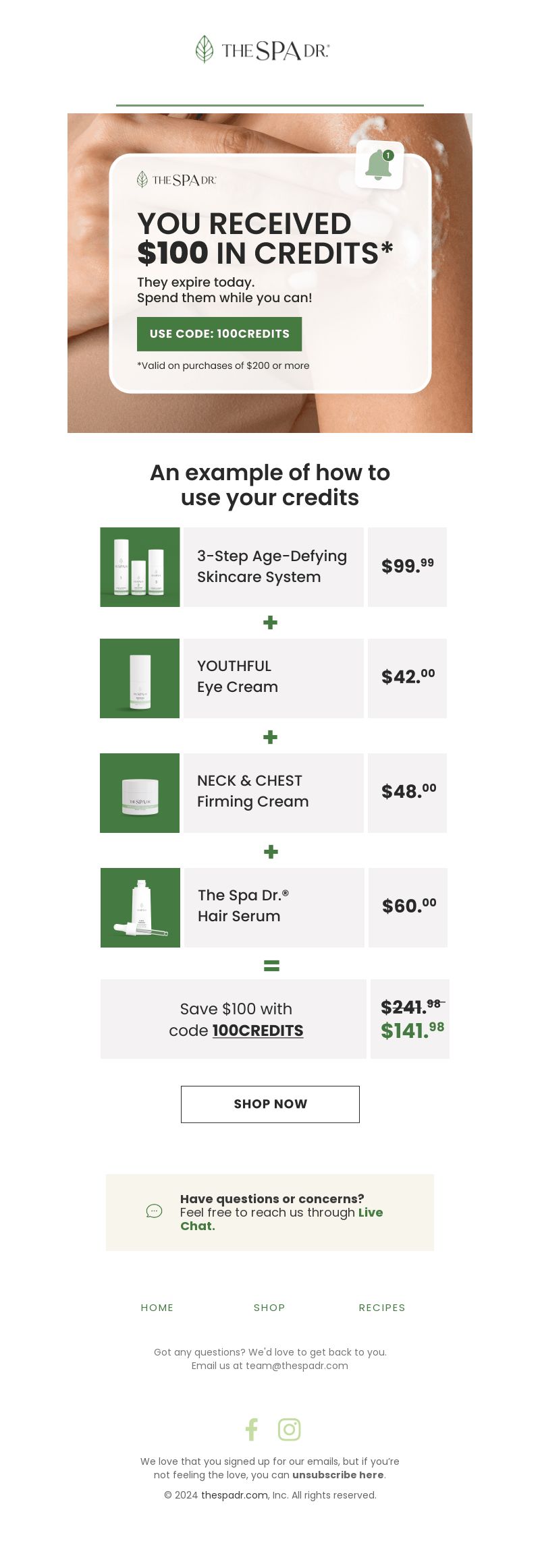The height and width of the screenshot is (1568, 540).
Task: Open the RECIPES navigation link
Action: [382, 1308]
